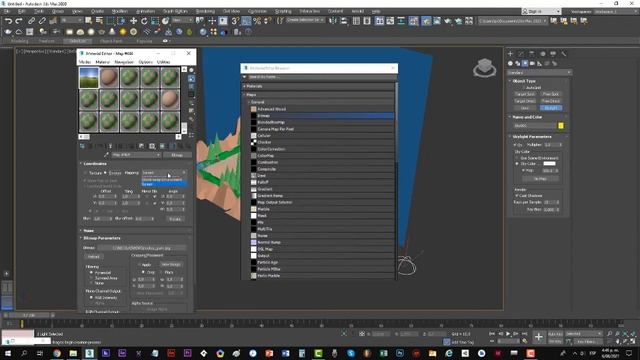
Task: Open Chrome from the Windows taskbar
Action: (57, 353)
